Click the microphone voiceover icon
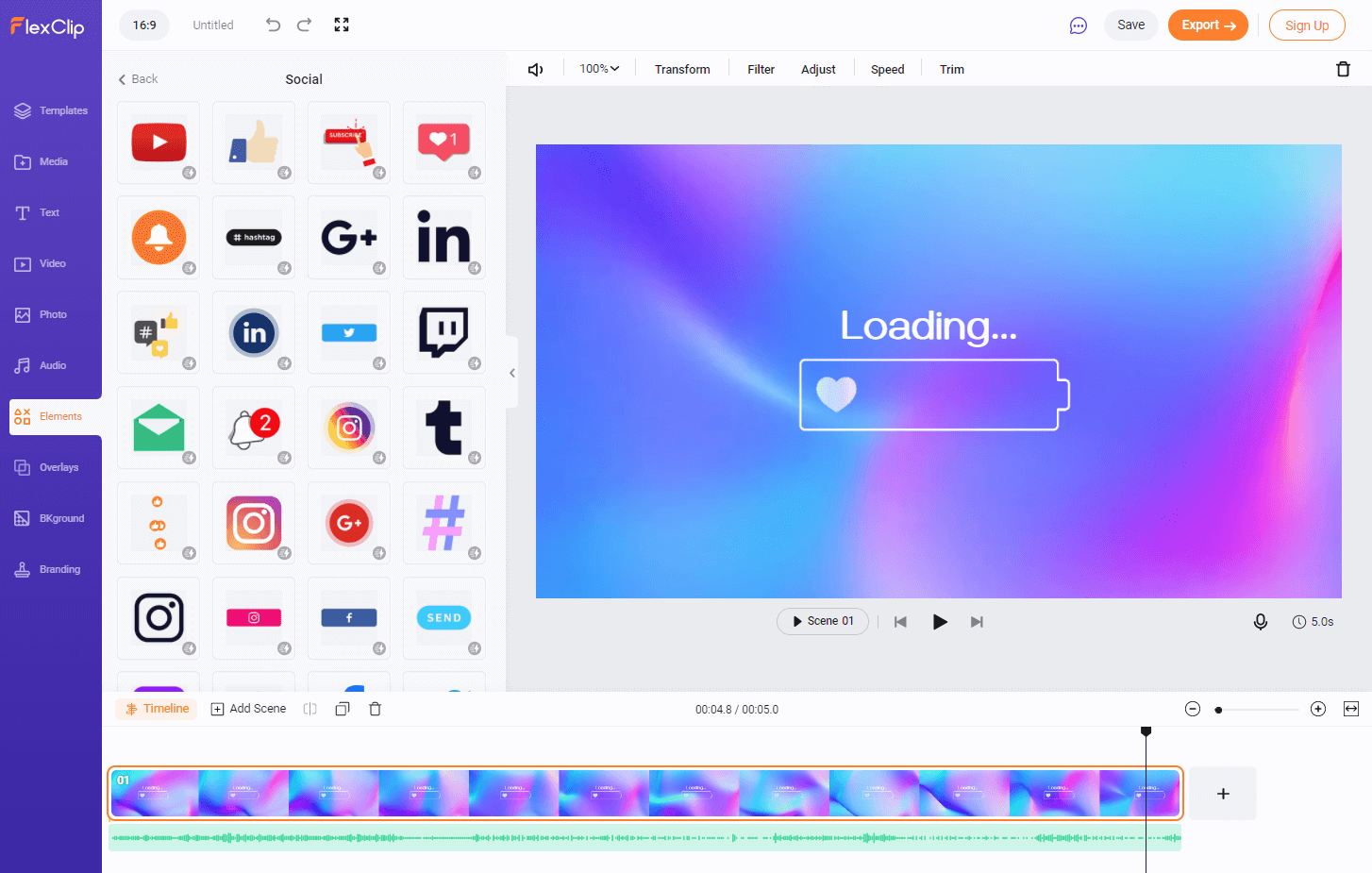 click(x=1260, y=622)
